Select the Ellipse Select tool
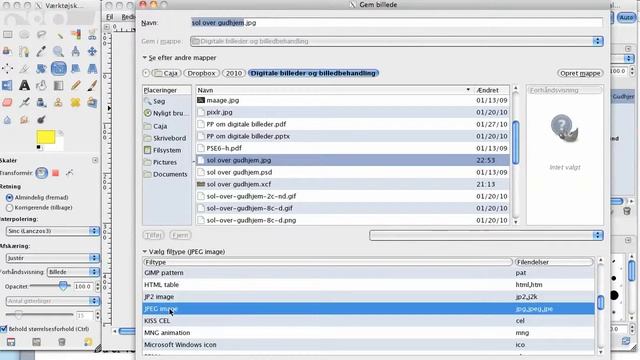640x360 pixels. point(24,35)
